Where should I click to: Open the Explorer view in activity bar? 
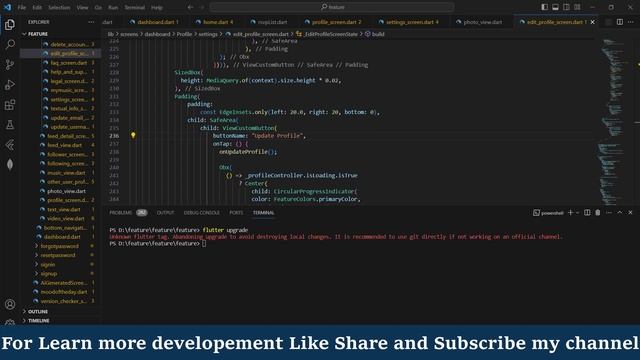click(10, 24)
